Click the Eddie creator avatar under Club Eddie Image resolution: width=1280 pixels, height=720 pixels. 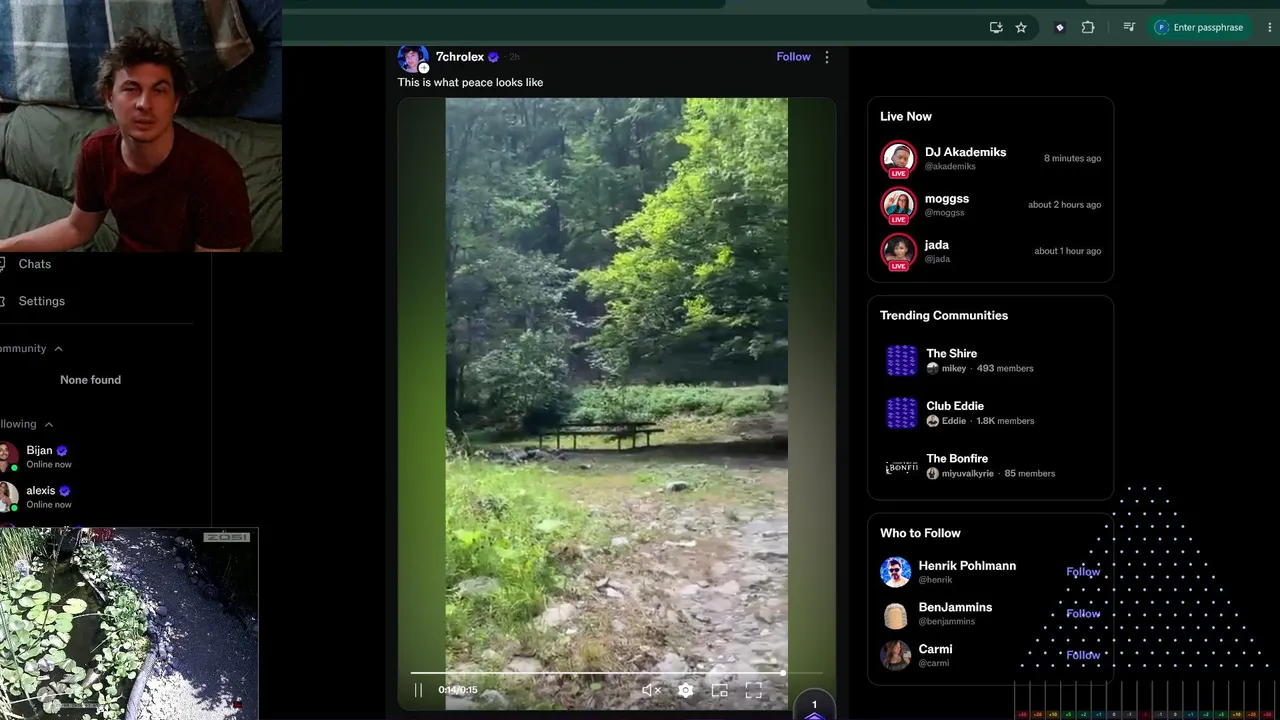click(x=932, y=422)
